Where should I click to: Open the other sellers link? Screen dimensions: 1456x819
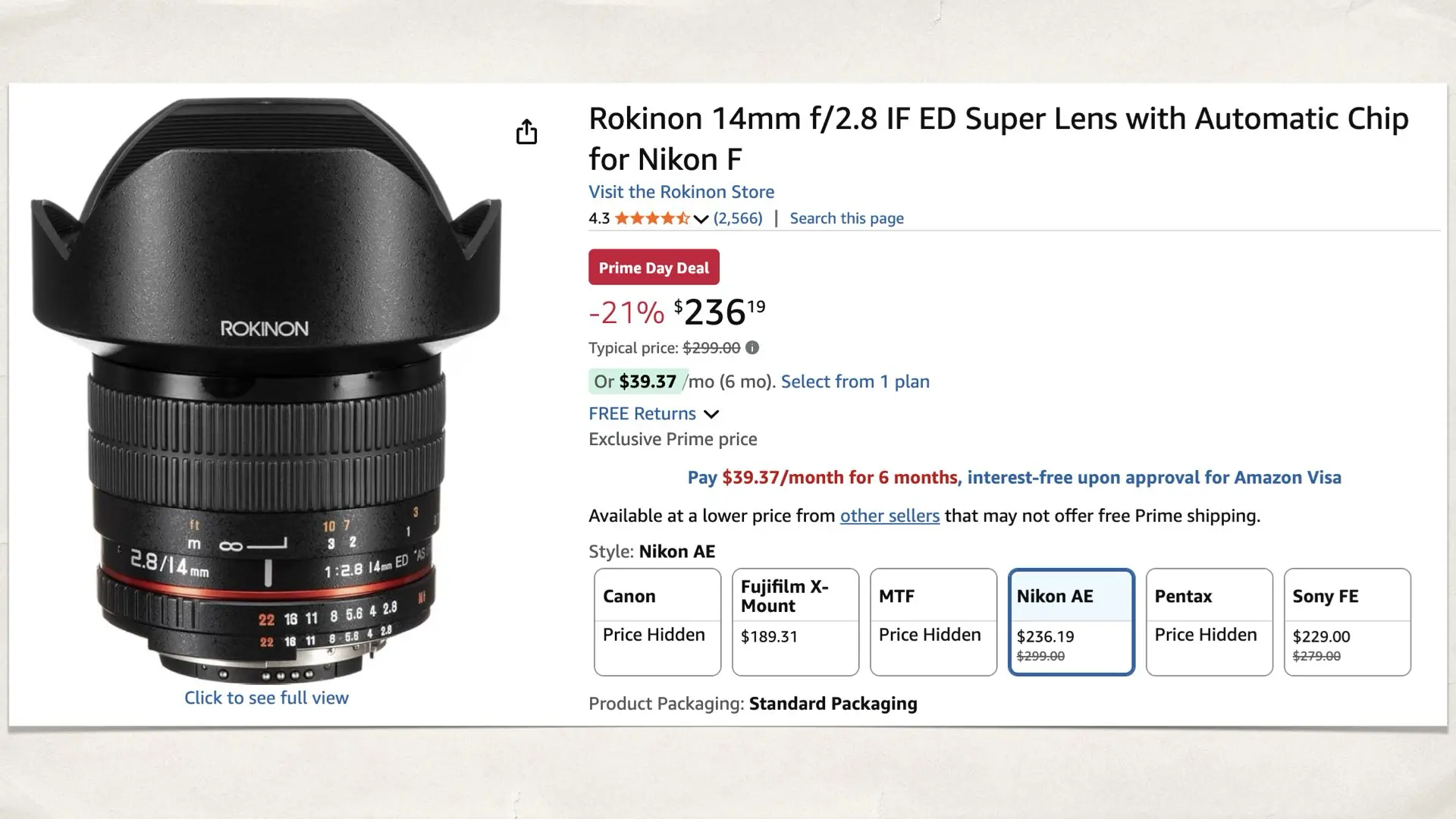(x=890, y=516)
